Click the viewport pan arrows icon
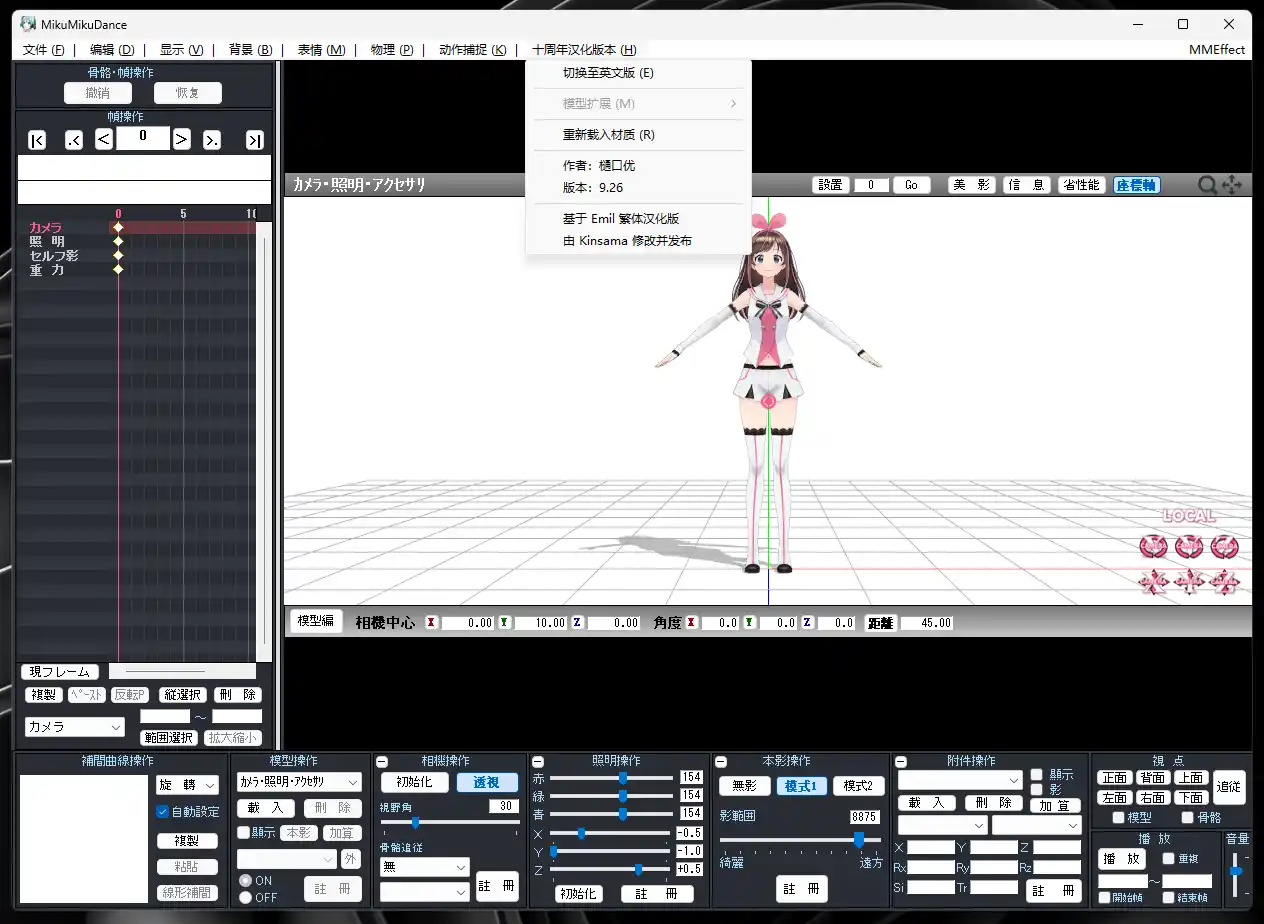1264x924 pixels. (1232, 185)
